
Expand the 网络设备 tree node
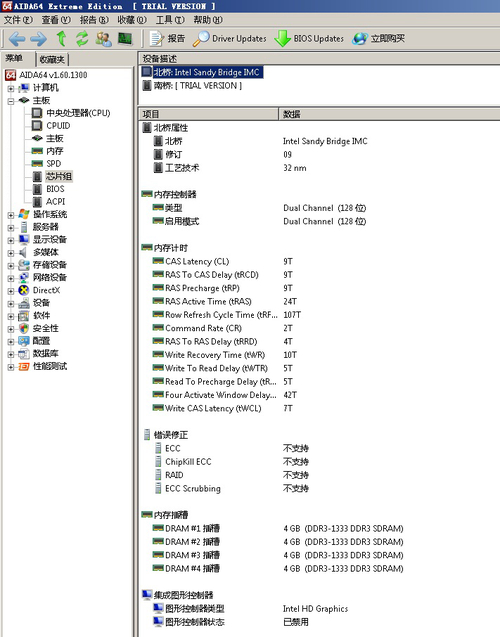[11, 278]
